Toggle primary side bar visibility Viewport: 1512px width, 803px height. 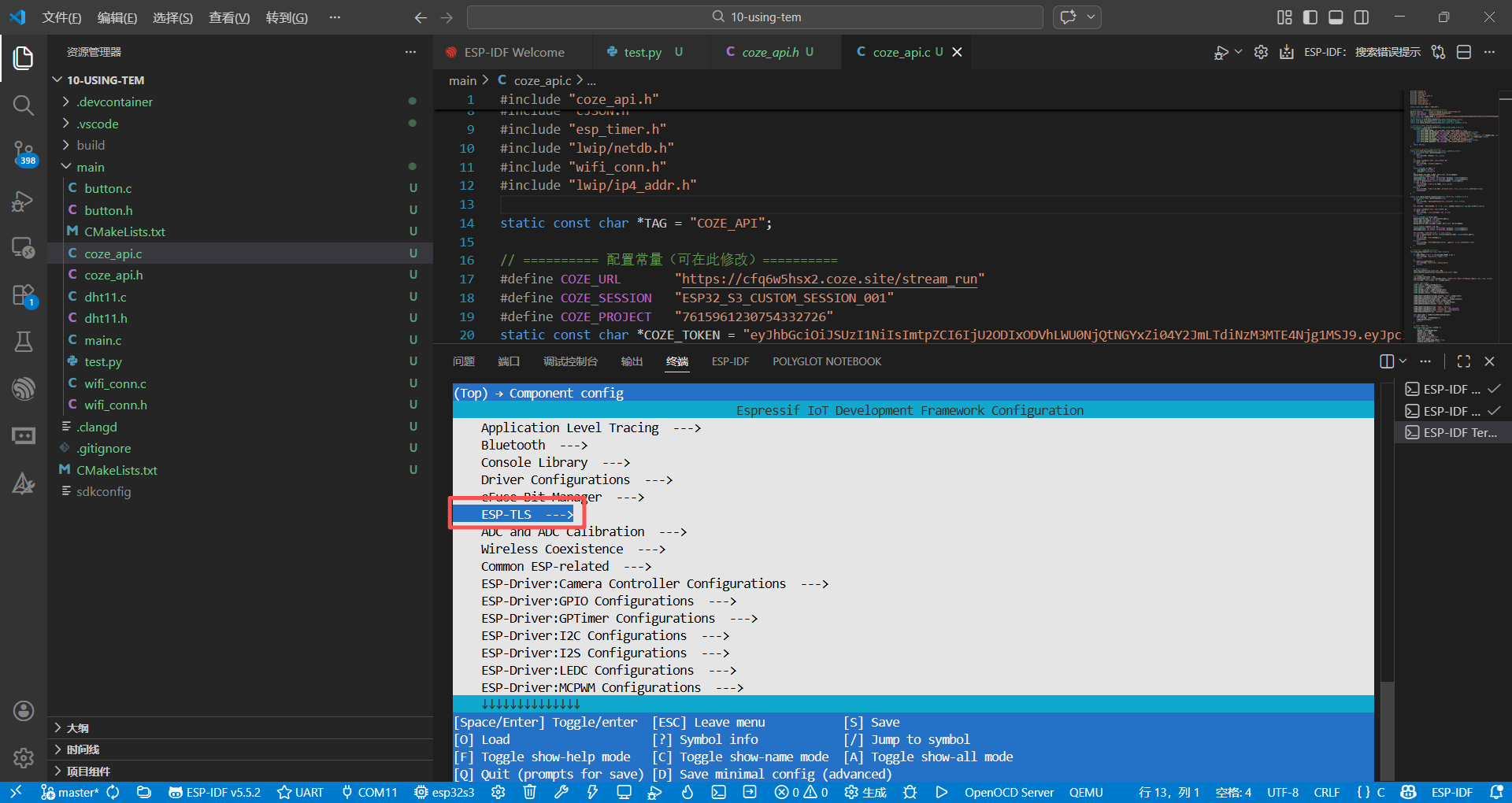click(1310, 17)
